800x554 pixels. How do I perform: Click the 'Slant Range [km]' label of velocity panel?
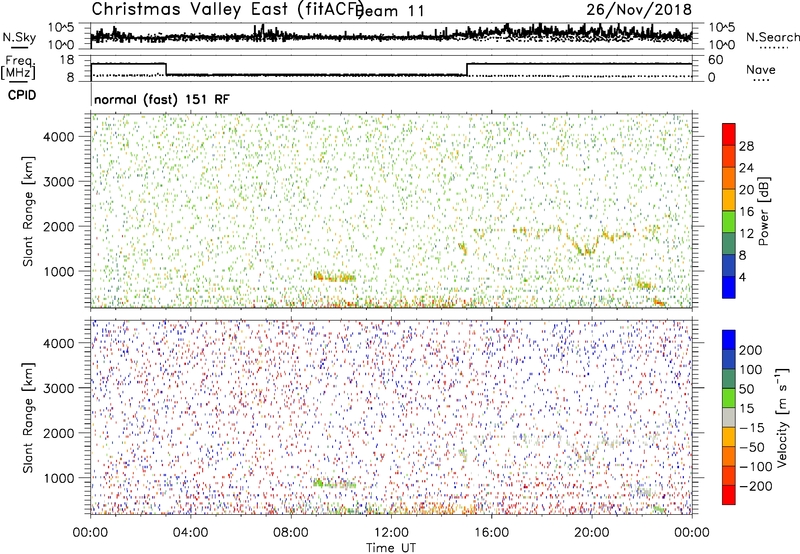[28, 418]
